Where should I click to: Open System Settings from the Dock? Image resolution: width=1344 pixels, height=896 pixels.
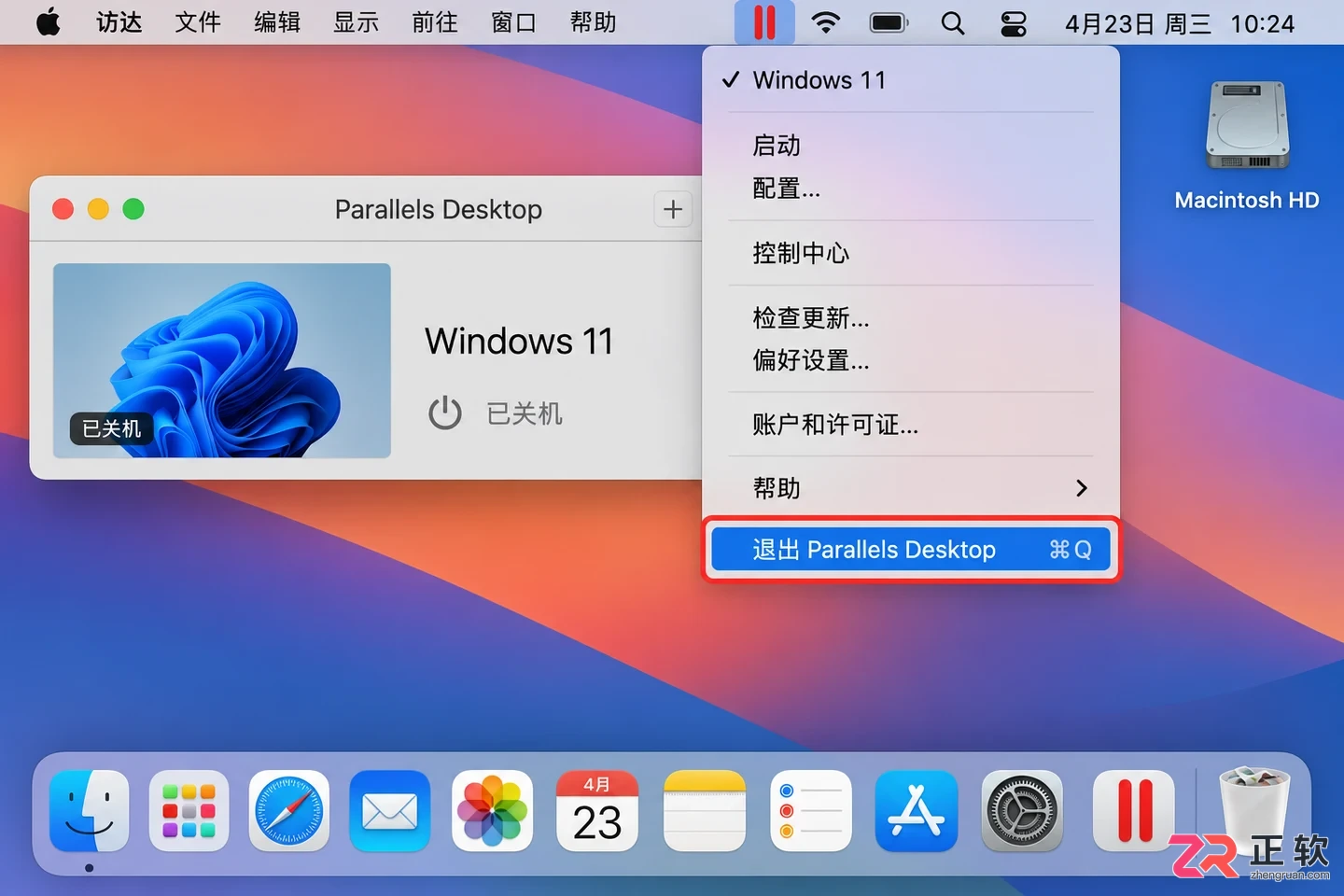coord(1022,810)
